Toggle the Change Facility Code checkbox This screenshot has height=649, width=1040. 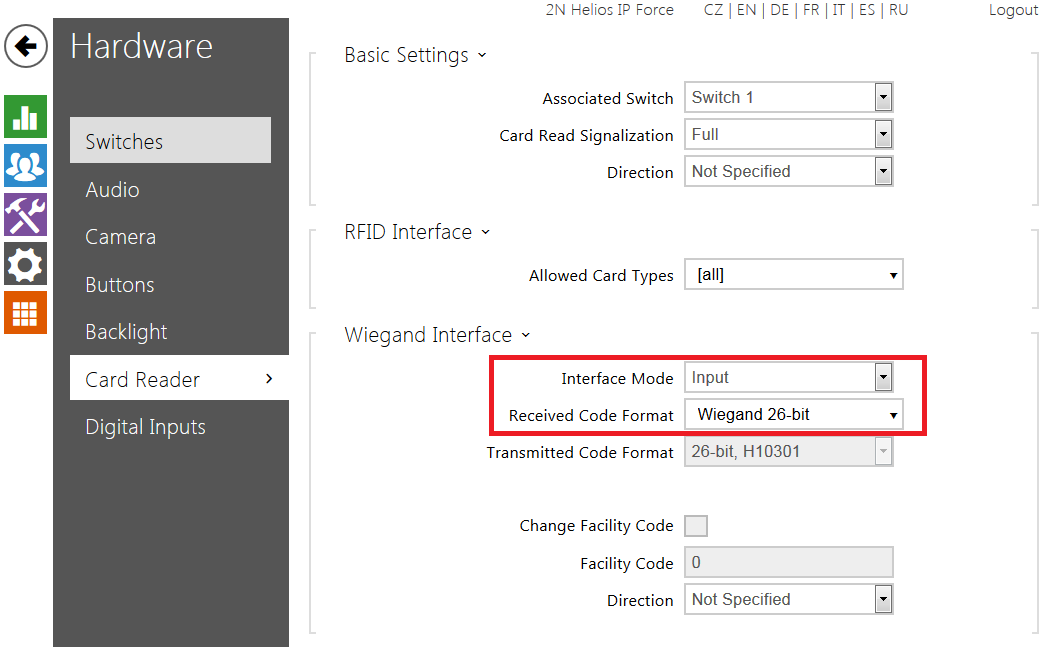(696, 526)
